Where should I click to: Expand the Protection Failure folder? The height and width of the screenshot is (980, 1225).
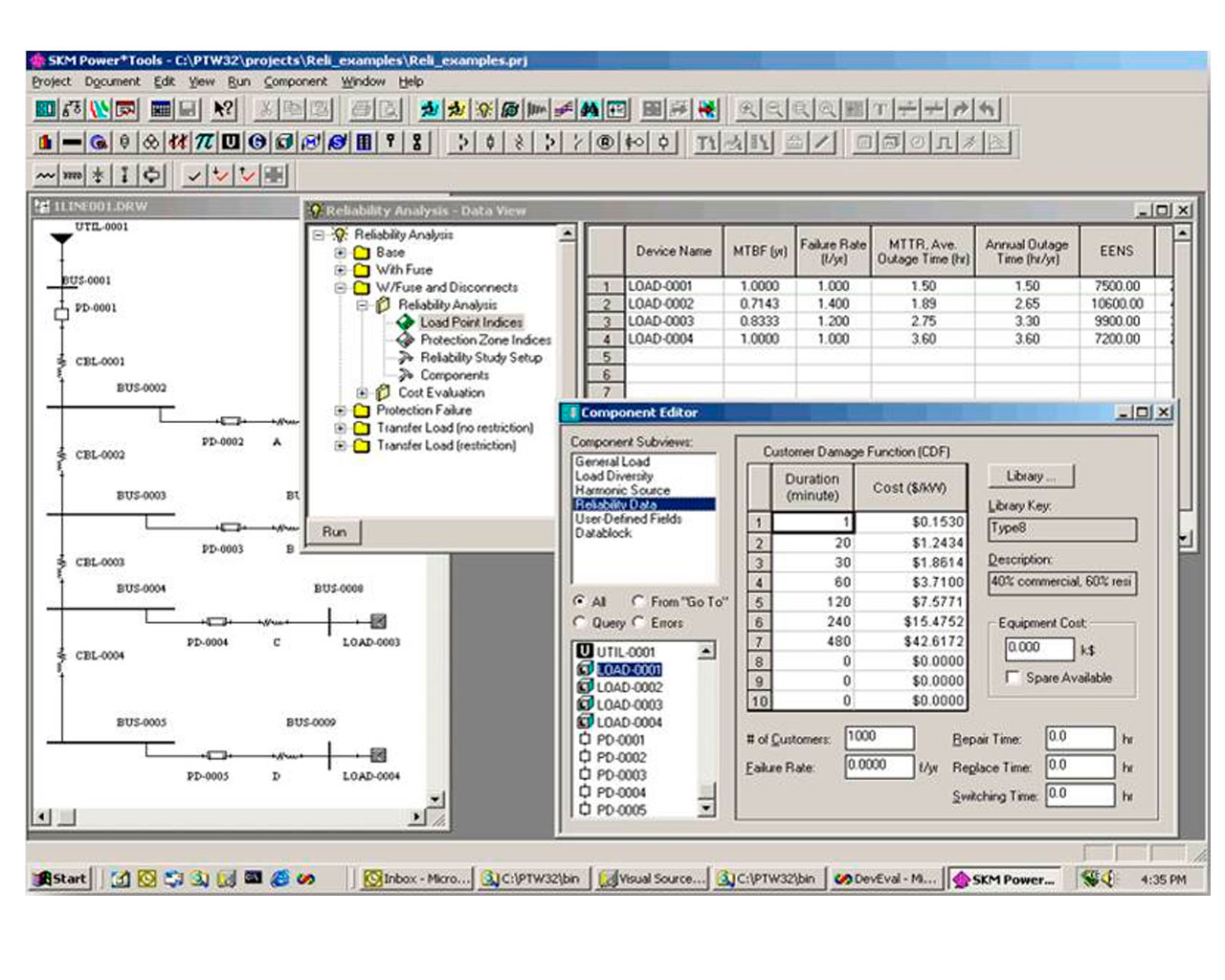pos(340,411)
